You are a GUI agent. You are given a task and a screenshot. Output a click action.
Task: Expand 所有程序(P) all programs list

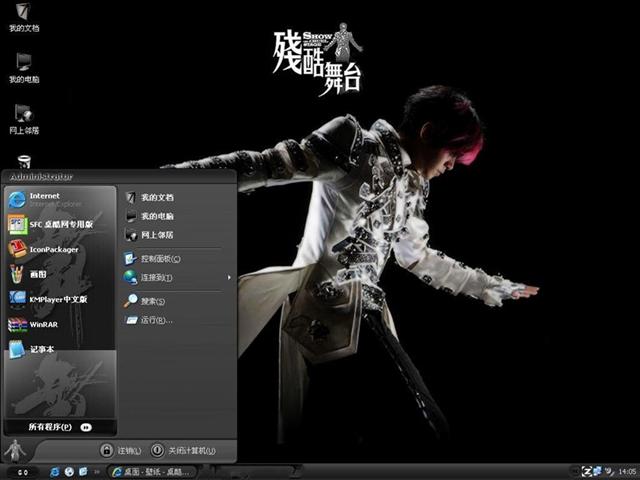[x=60, y=427]
